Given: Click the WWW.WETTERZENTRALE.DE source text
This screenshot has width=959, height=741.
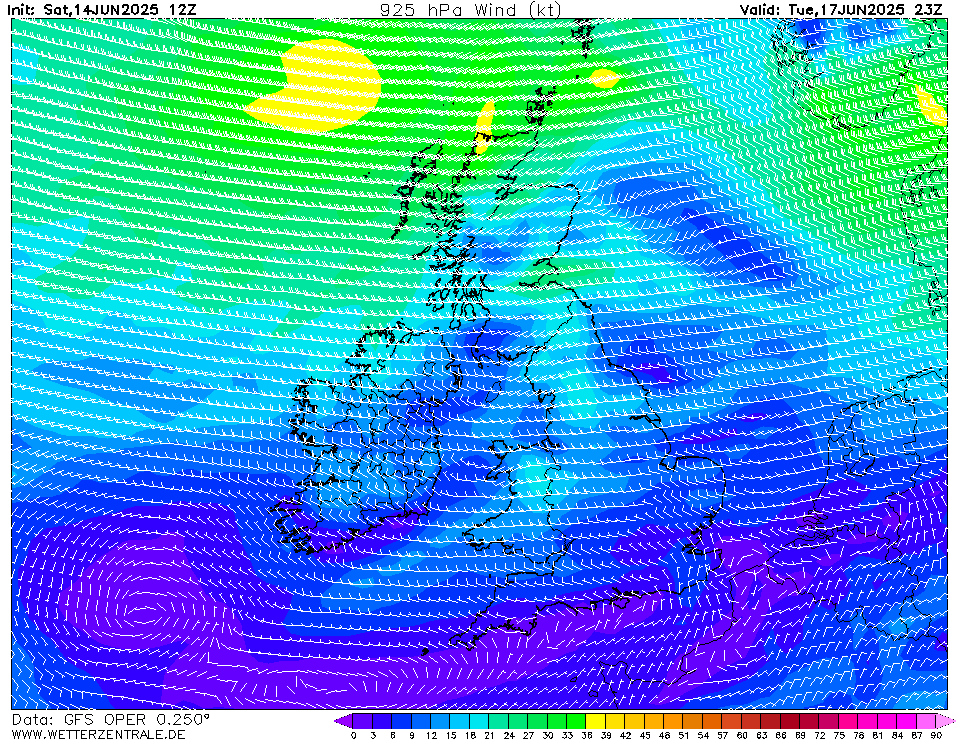Looking at the screenshot, I should (98, 734).
